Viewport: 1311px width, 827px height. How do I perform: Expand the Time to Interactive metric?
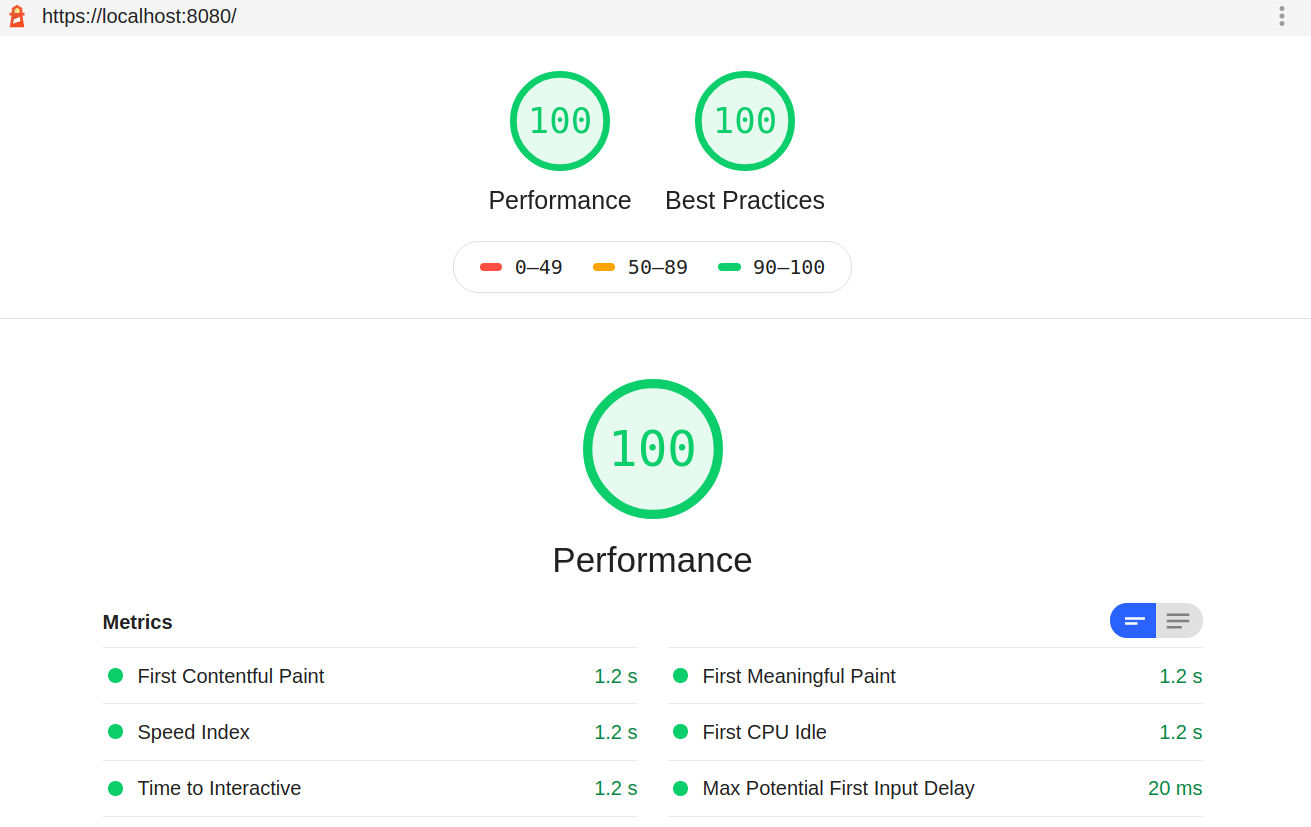(219, 788)
